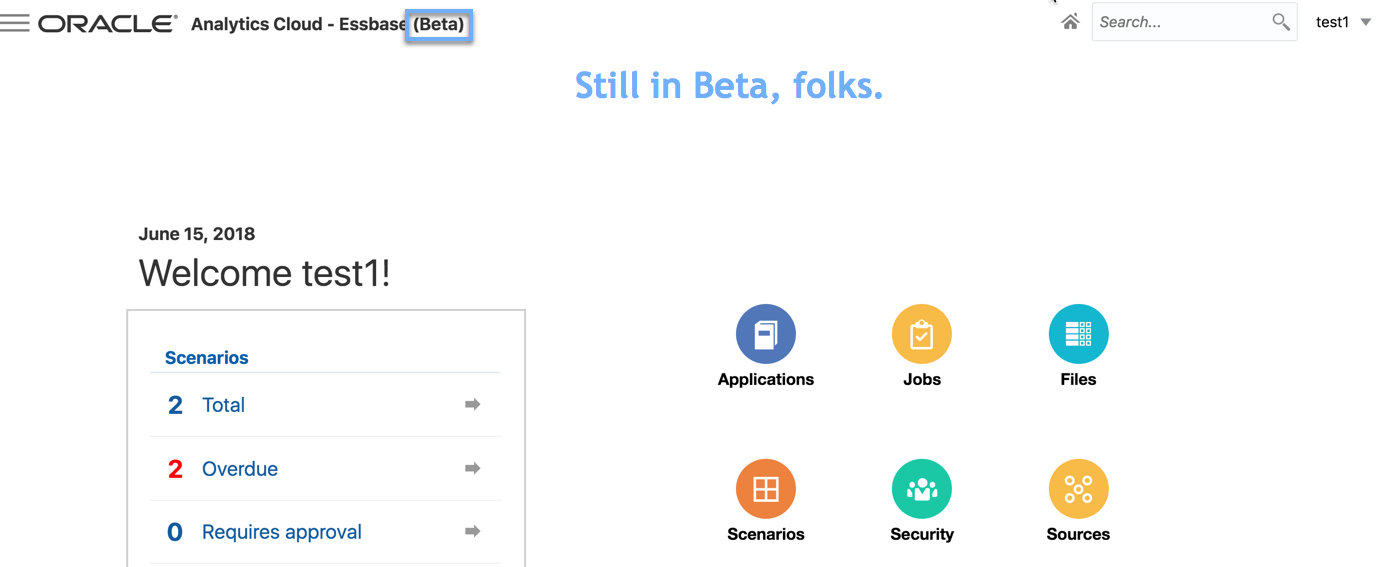Open the hamburger navigation menu
Image resolution: width=1394 pixels, height=567 pixels.
(x=15, y=23)
